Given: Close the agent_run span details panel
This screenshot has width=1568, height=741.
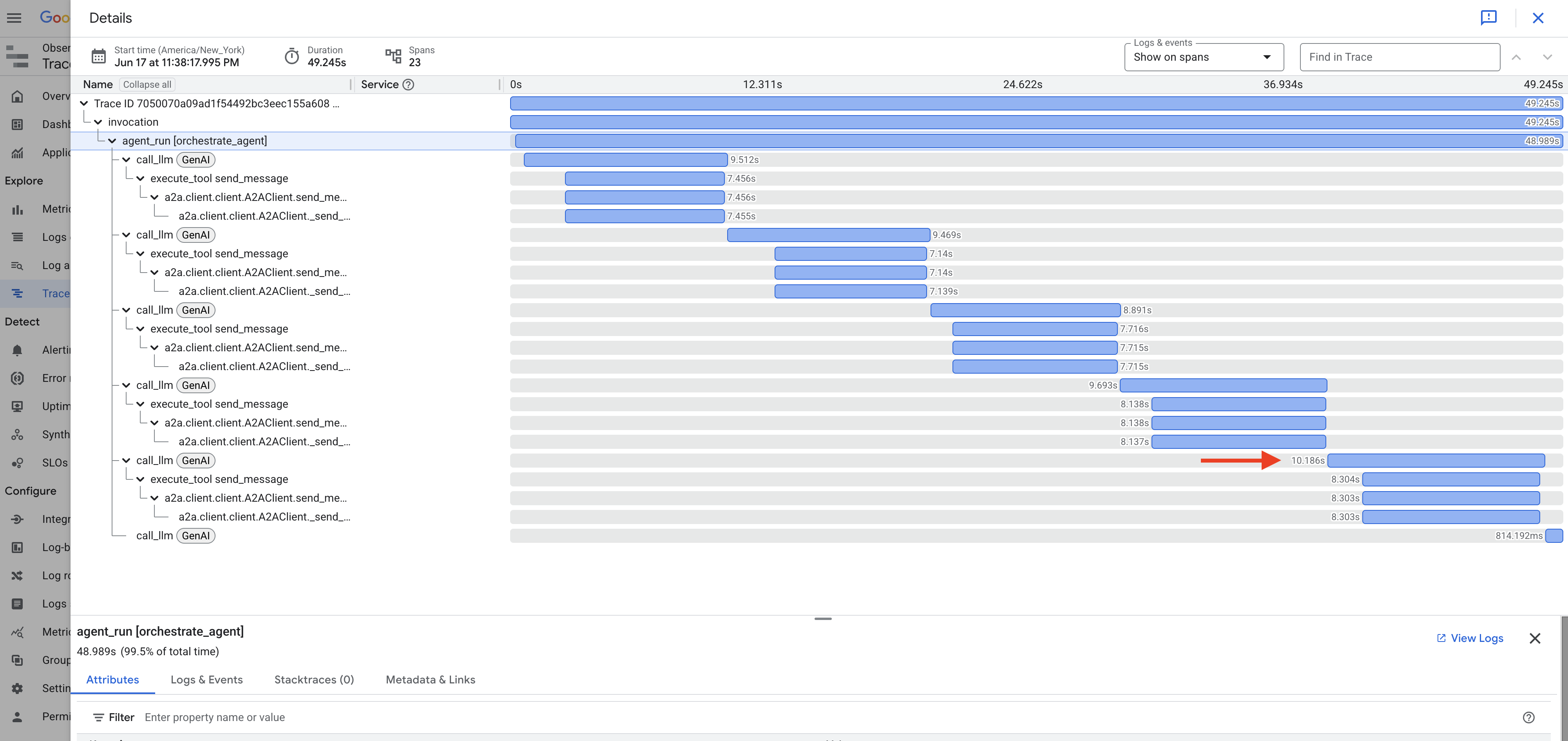Looking at the screenshot, I should (x=1535, y=638).
